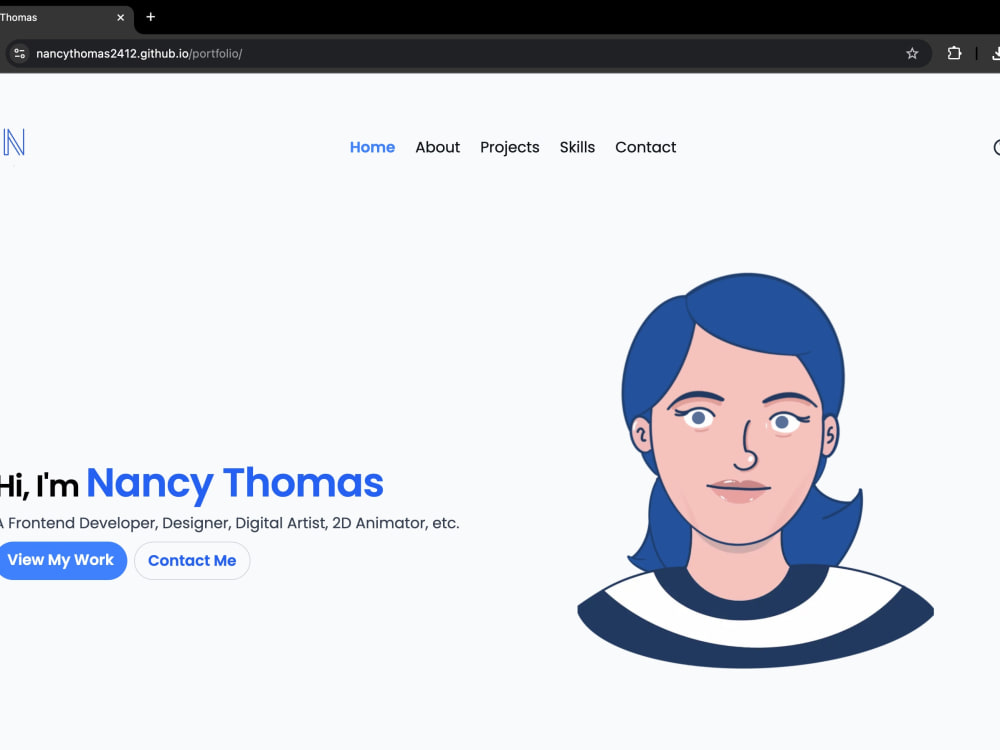Click the site information icon beside URL

(x=20, y=54)
